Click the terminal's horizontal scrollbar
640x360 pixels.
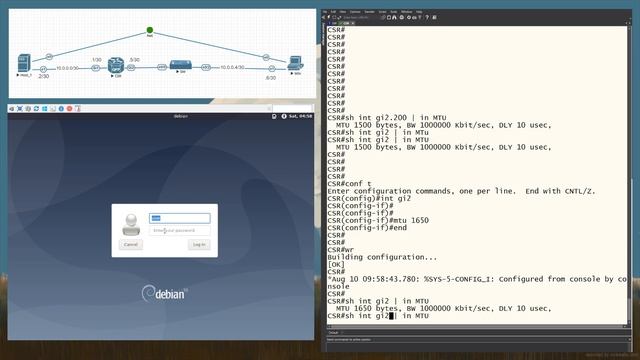(x=477, y=327)
